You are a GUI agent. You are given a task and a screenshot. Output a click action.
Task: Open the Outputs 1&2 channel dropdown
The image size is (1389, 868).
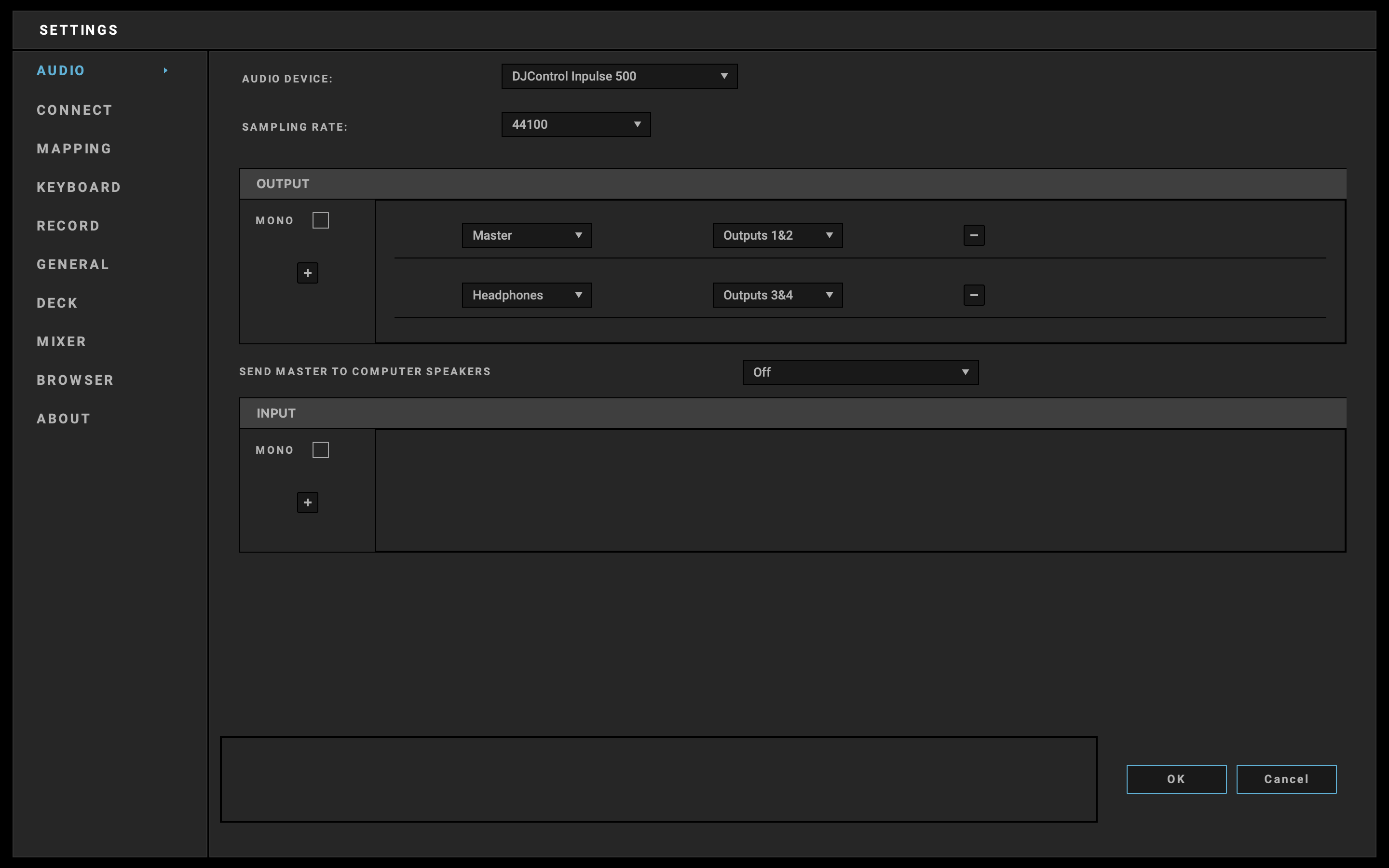tap(777, 235)
